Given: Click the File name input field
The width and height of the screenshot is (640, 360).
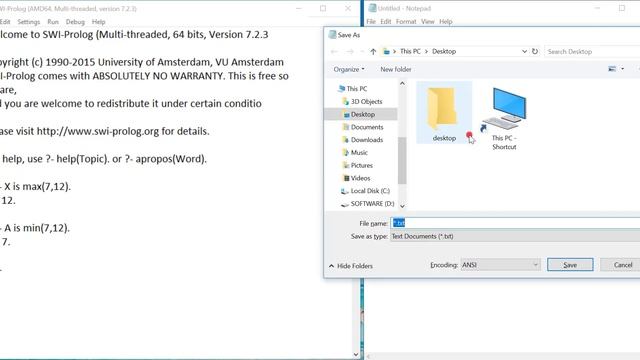Looking at the screenshot, I should (x=515, y=223).
